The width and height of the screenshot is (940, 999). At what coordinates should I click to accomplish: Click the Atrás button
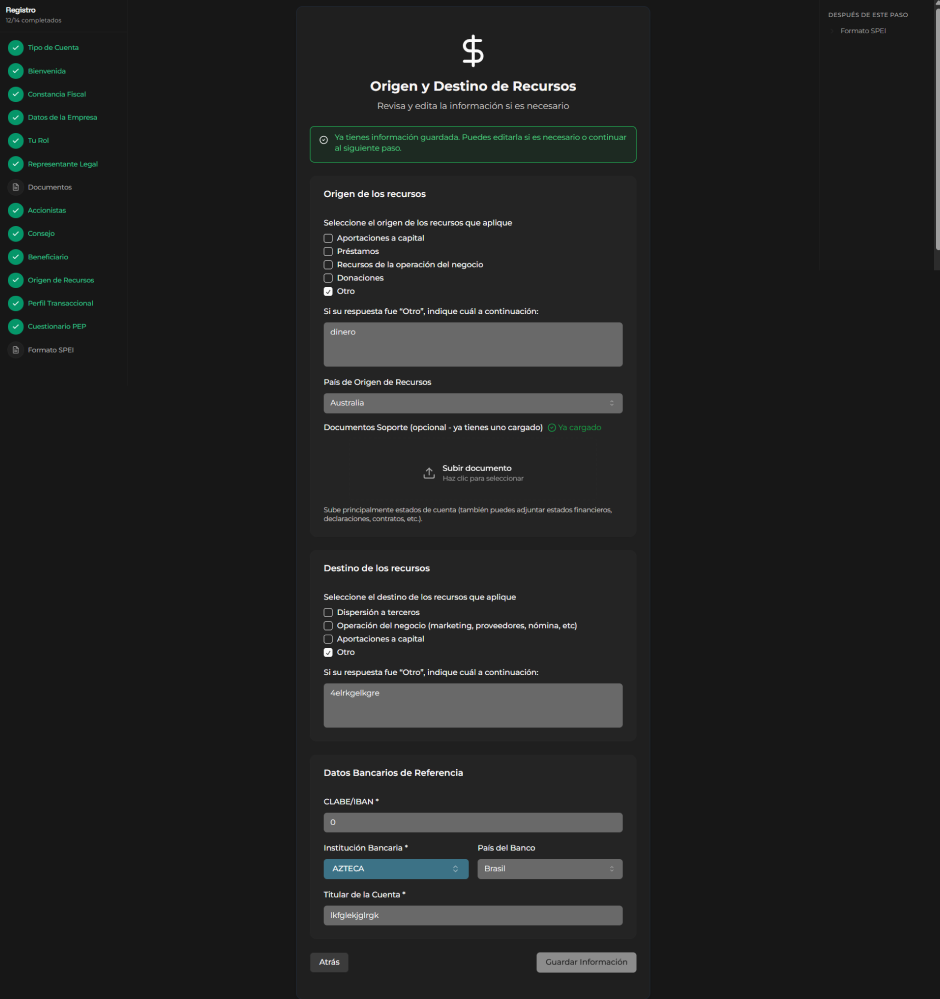pos(329,962)
